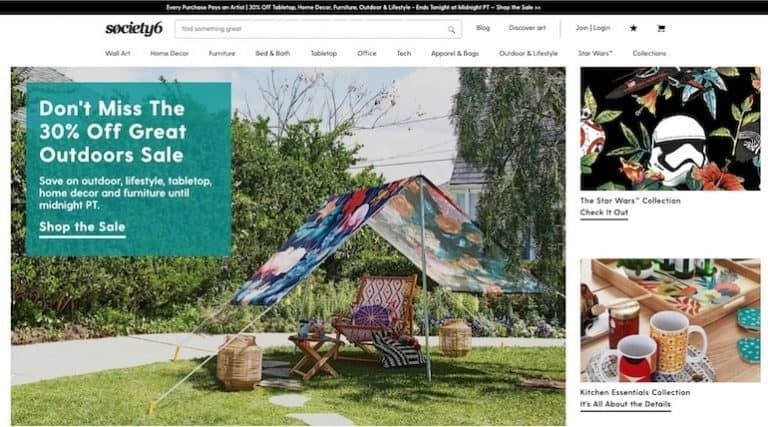Click the society6 logo
This screenshot has height=427, width=768.
coord(134,29)
